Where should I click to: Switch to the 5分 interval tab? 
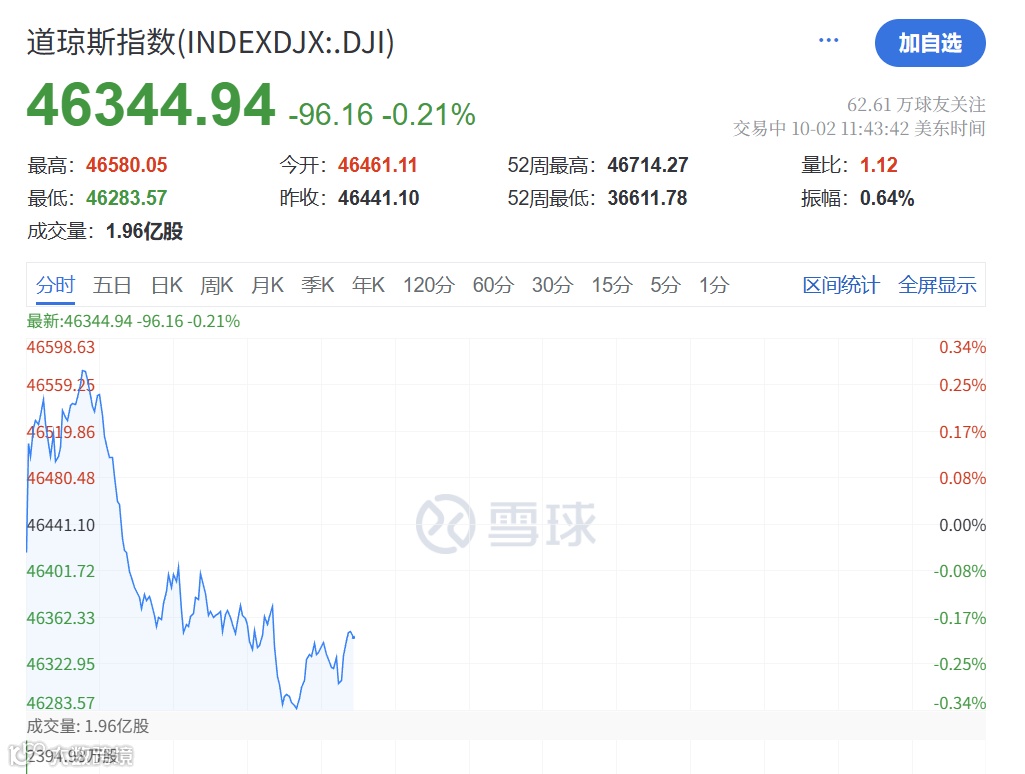[664, 285]
